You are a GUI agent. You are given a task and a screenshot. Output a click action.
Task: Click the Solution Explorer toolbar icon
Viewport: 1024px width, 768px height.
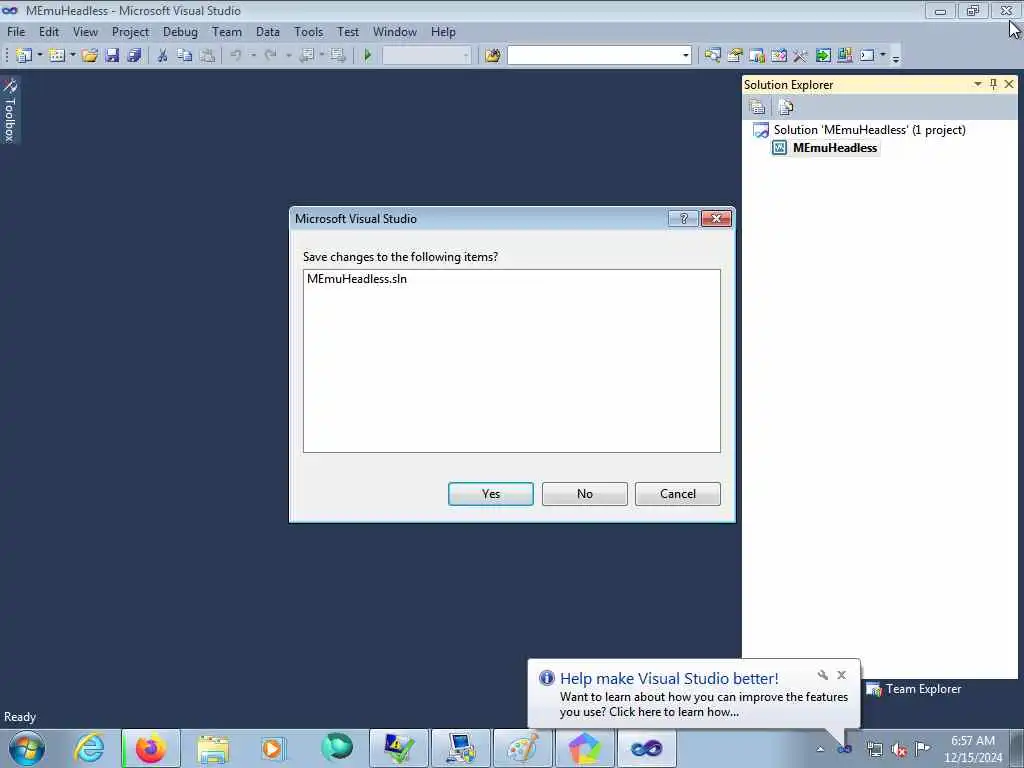pos(712,56)
